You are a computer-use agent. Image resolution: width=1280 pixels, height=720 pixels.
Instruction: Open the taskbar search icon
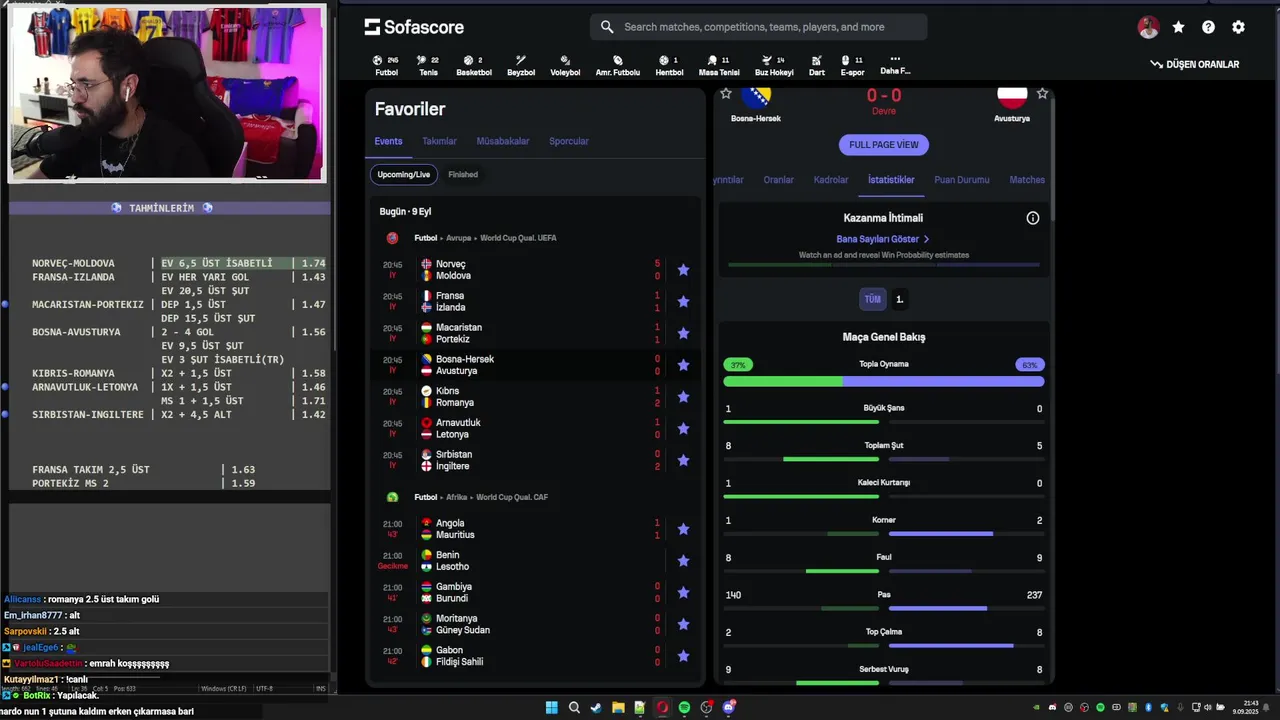pos(574,707)
